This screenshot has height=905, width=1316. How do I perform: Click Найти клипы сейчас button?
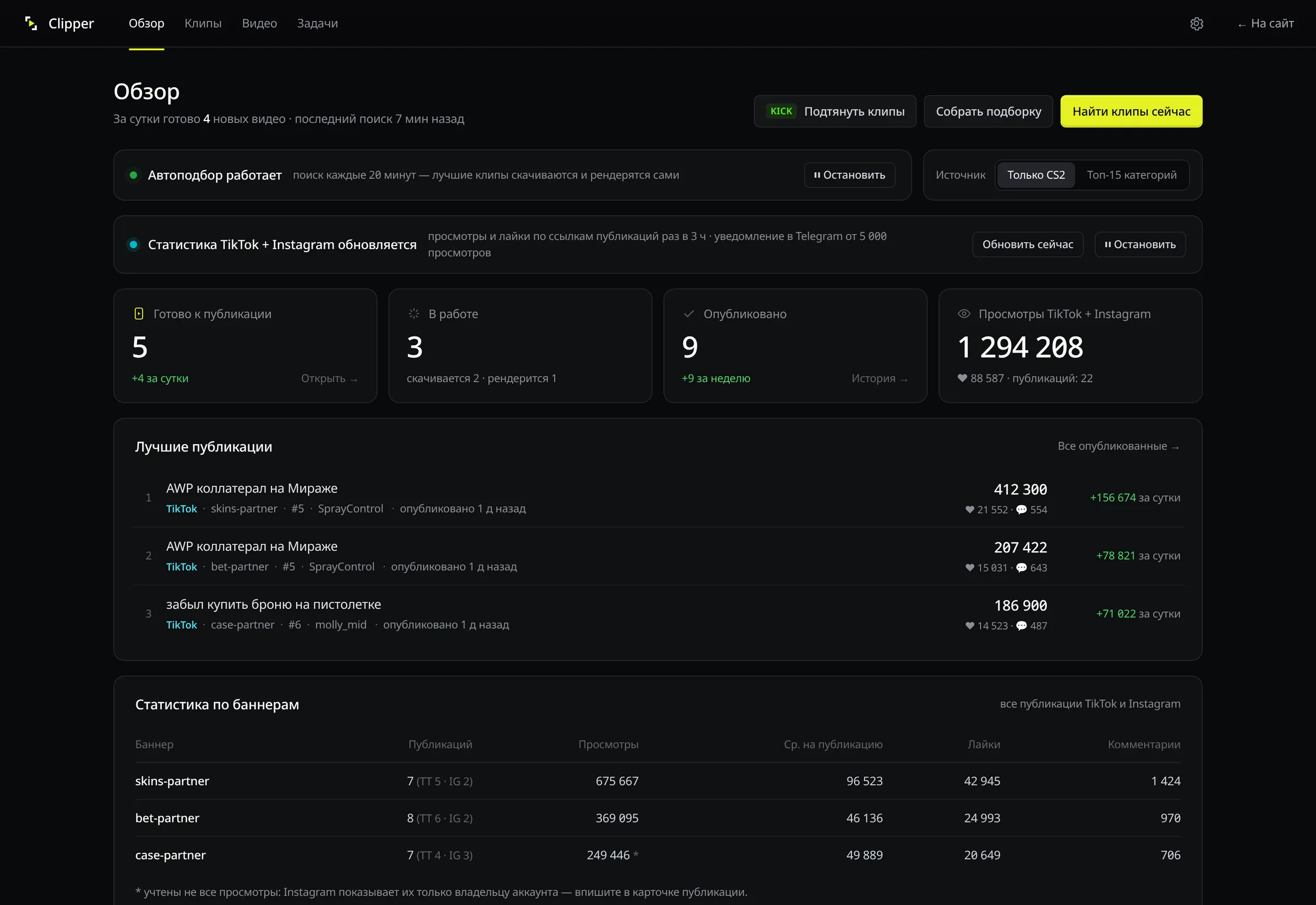pyautogui.click(x=1131, y=111)
